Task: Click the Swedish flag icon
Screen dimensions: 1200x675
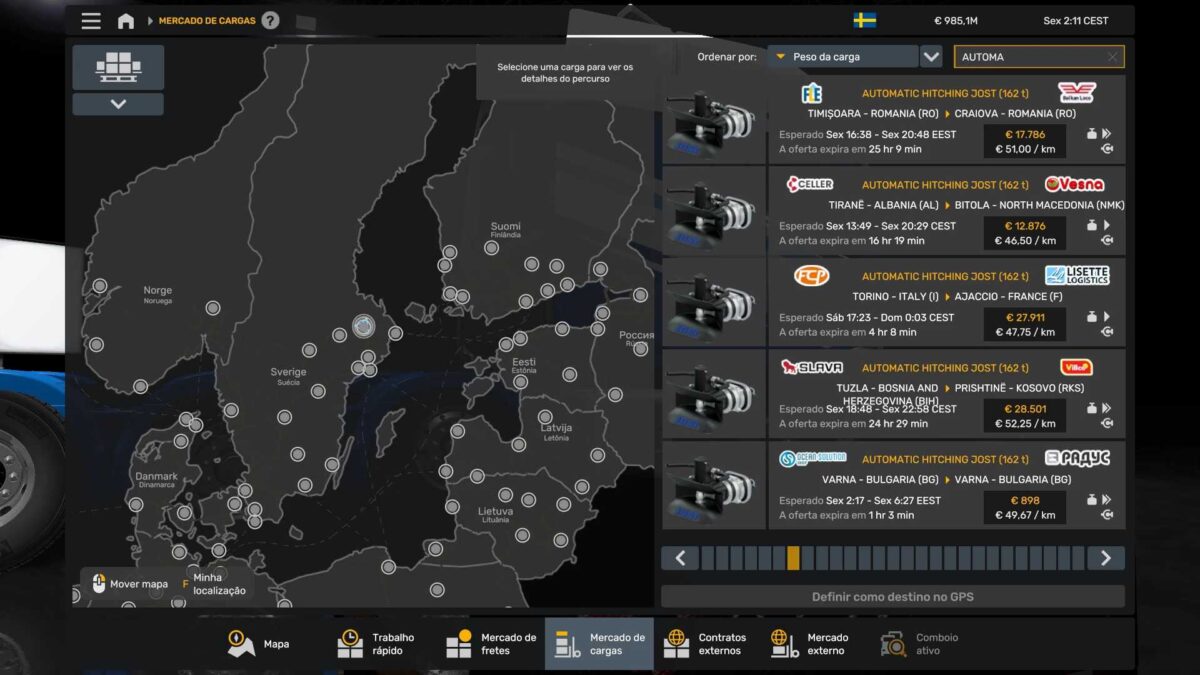Action: [865, 20]
